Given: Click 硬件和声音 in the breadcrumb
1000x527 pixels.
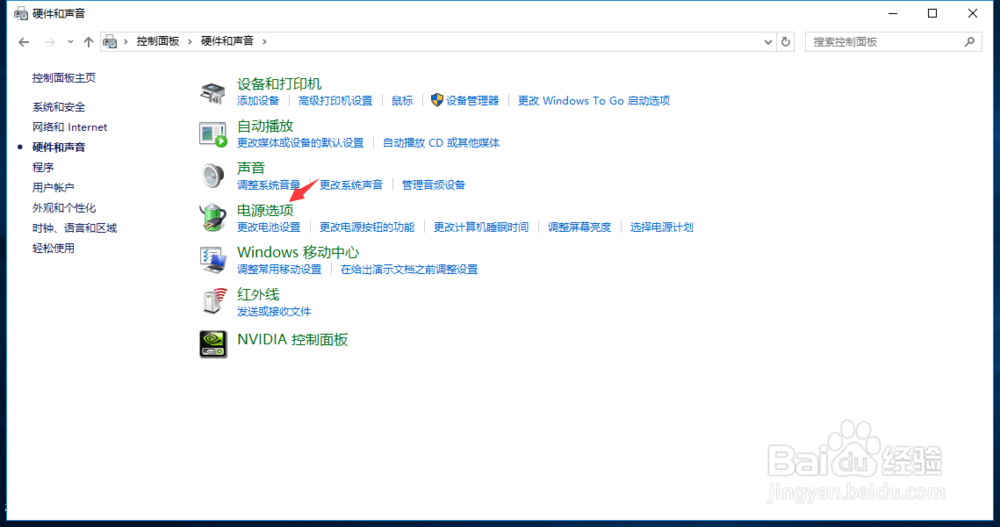Looking at the screenshot, I should pos(227,41).
